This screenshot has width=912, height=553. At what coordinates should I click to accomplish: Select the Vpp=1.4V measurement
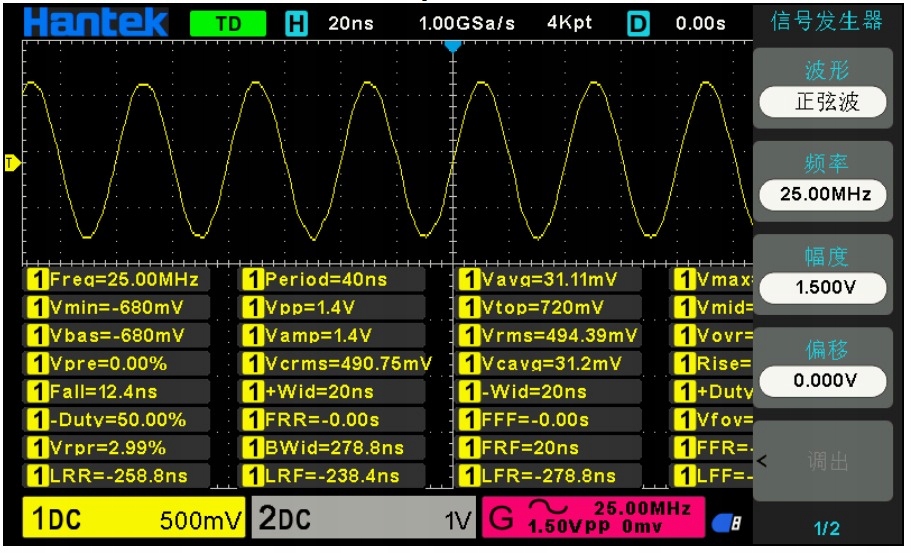click(332, 308)
